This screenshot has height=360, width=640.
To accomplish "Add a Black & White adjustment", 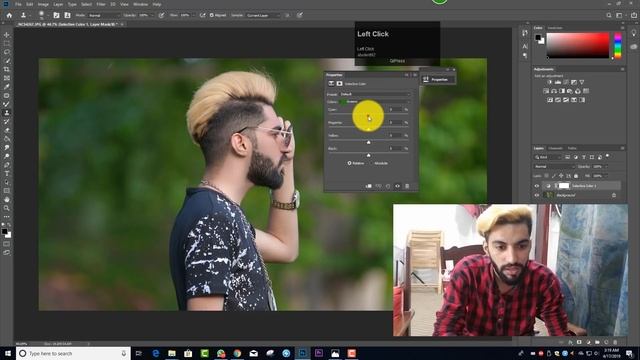I will coord(562,91).
